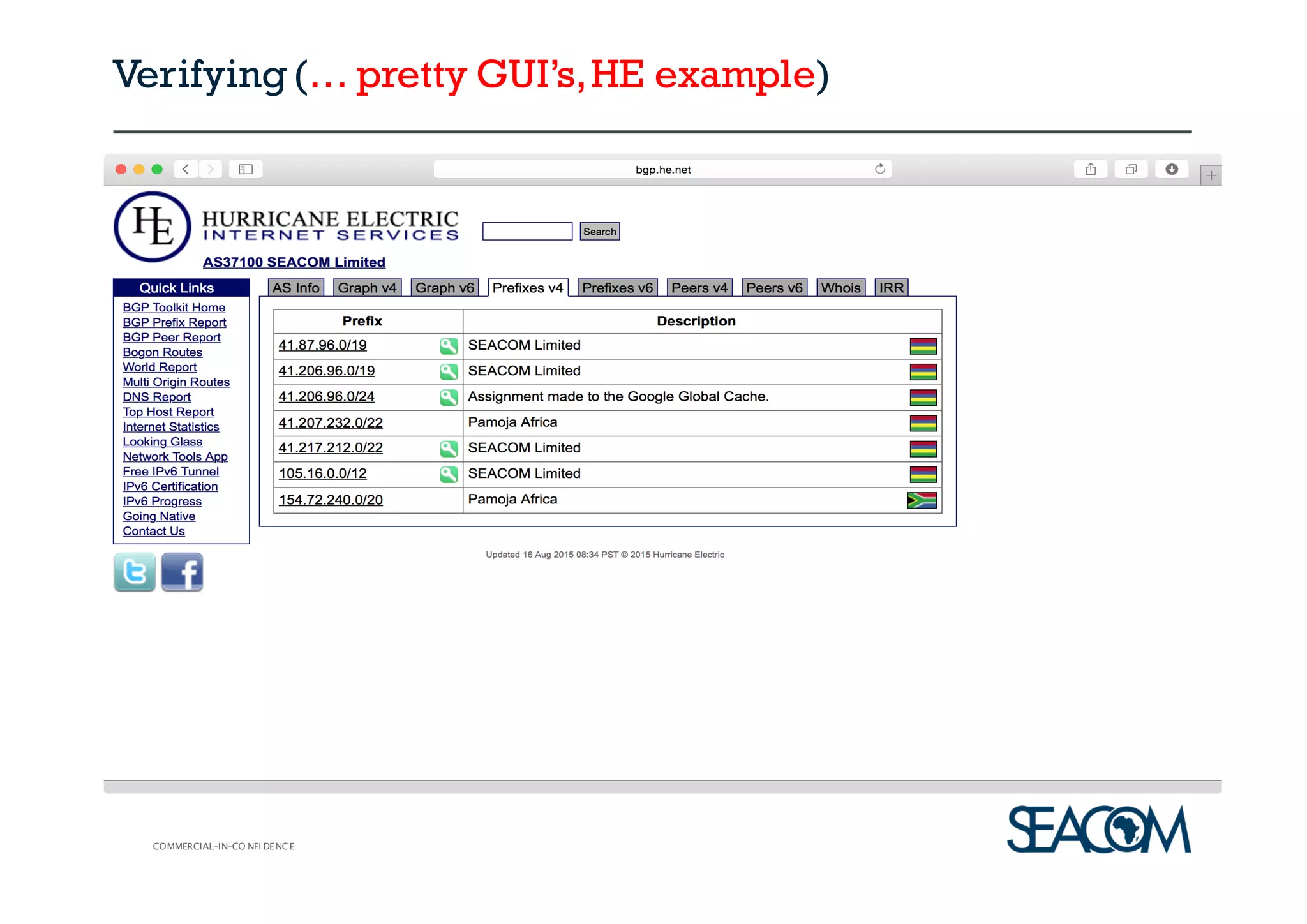The width and height of the screenshot is (1307, 924).
Task: Click the Search button
Action: tap(600, 231)
